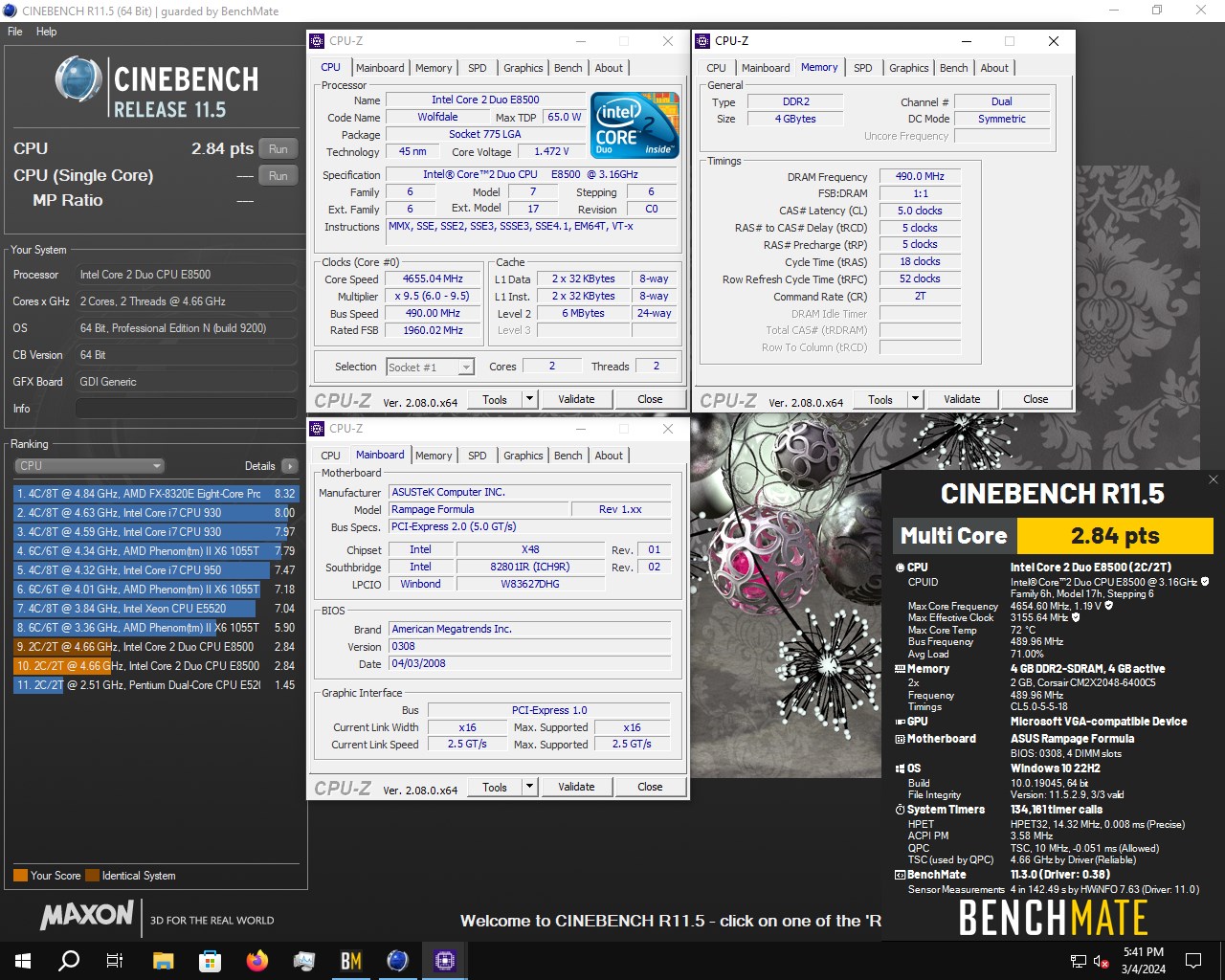
Task: Run the CPU (Single Core) test
Action: (278, 176)
